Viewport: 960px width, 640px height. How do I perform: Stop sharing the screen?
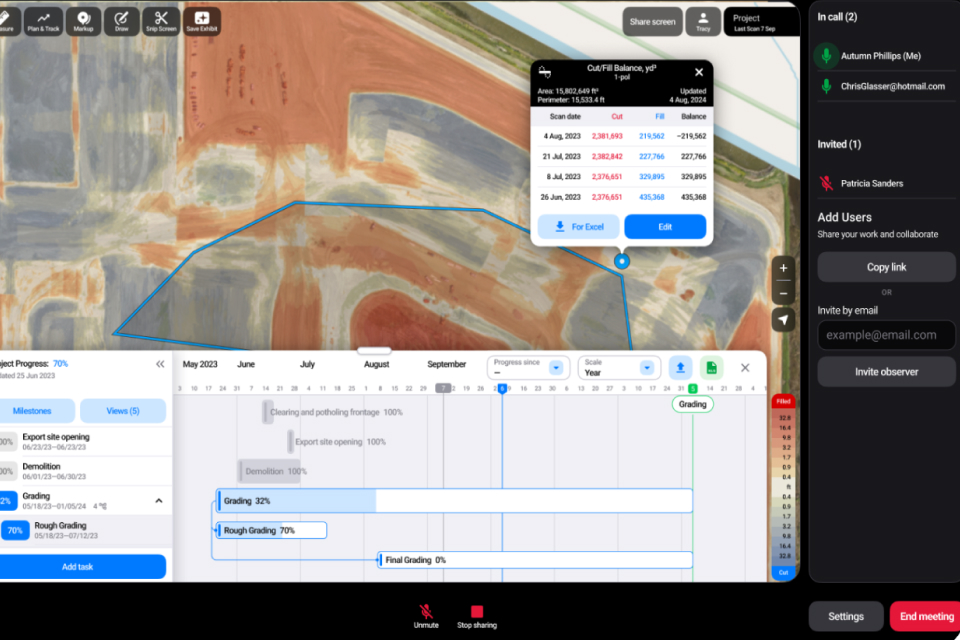[477, 616]
